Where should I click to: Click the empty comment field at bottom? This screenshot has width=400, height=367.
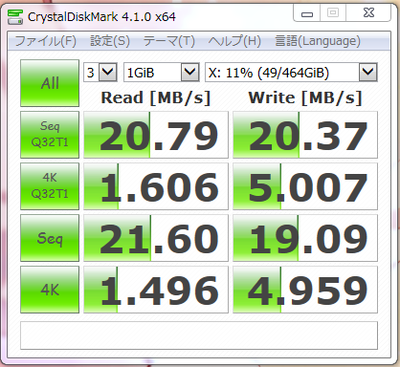tap(199, 335)
